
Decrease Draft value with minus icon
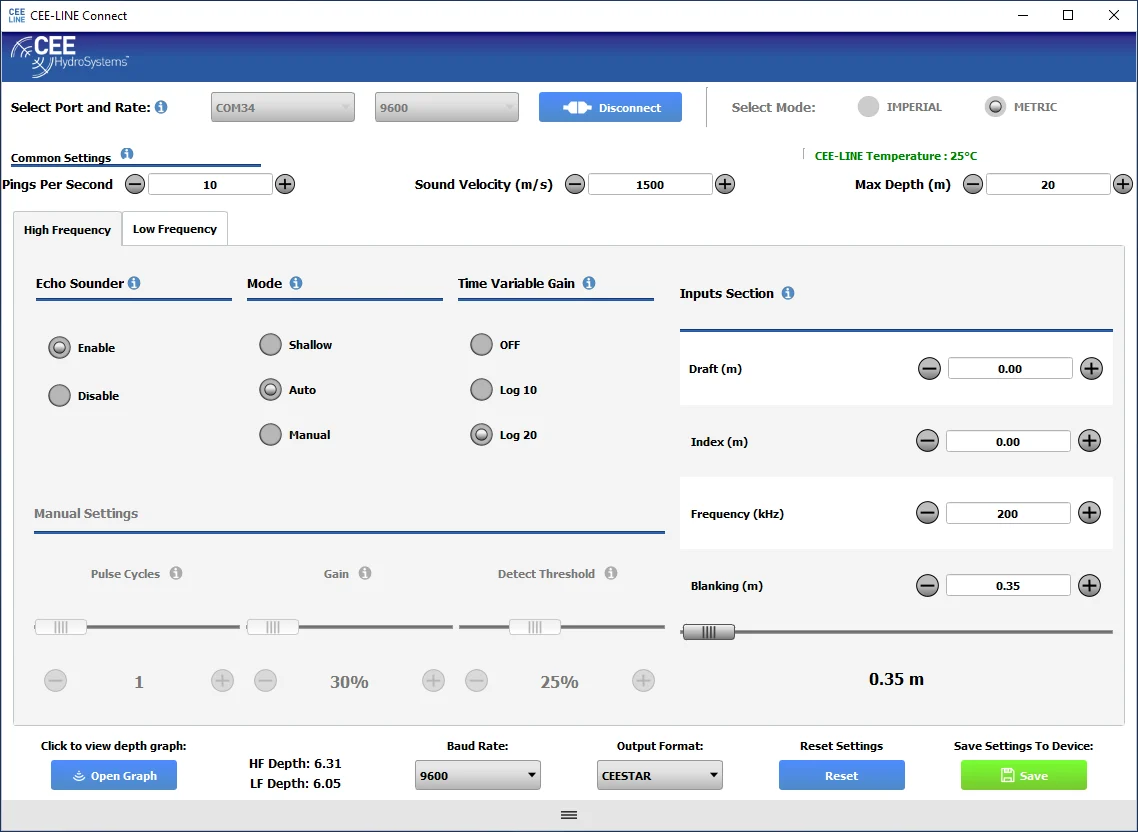point(930,369)
